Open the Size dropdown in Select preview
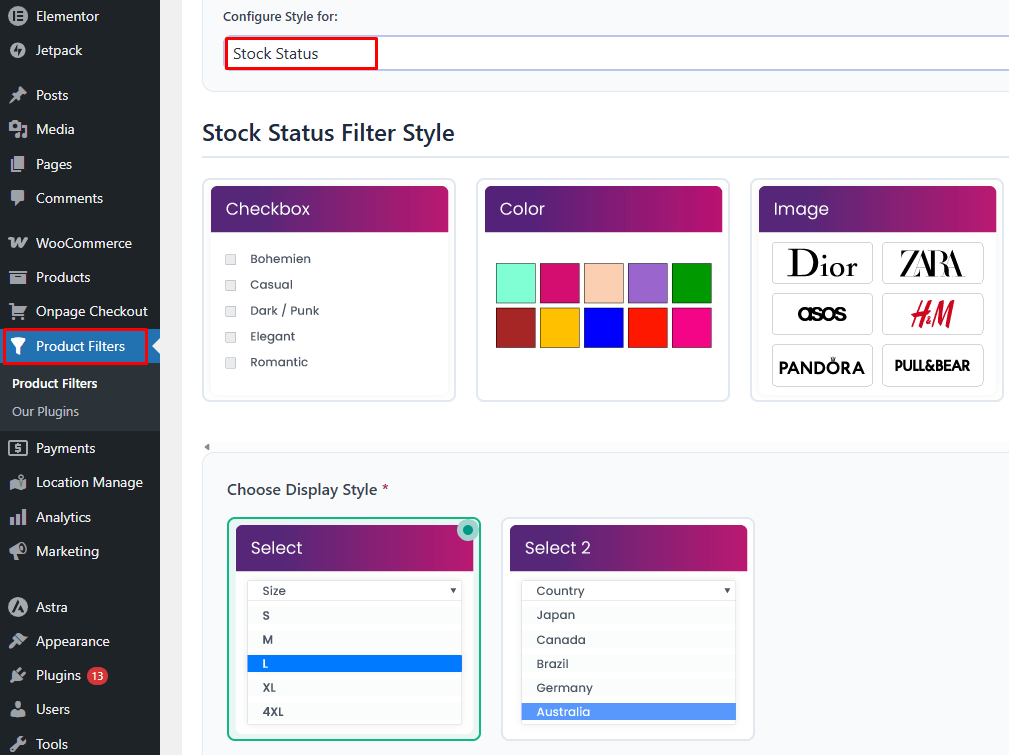 point(354,590)
